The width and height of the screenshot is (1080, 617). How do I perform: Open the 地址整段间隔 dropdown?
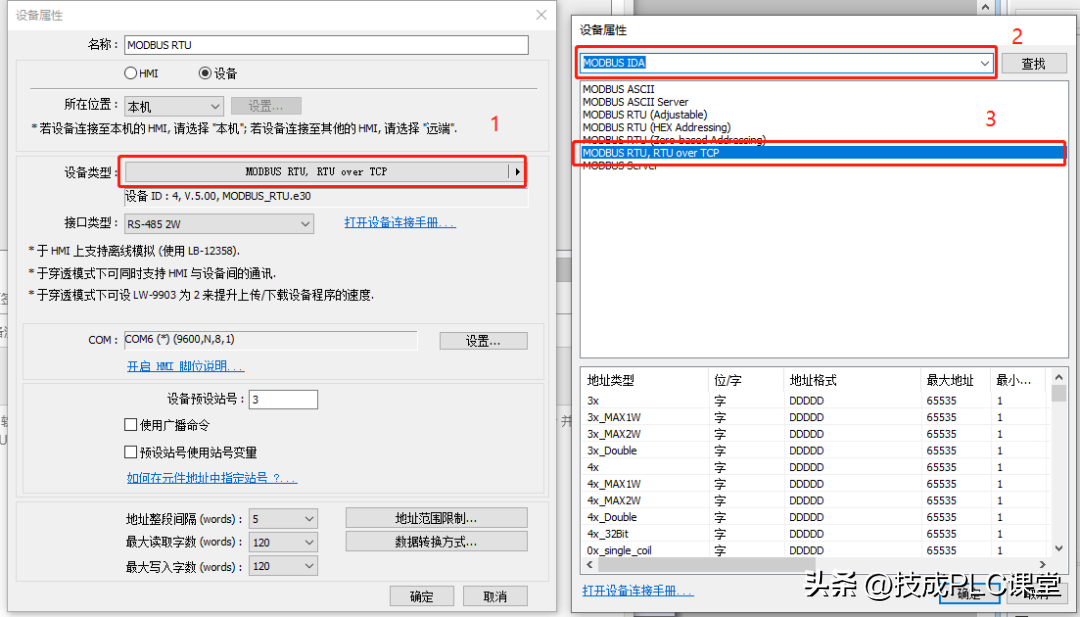click(x=308, y=519)
